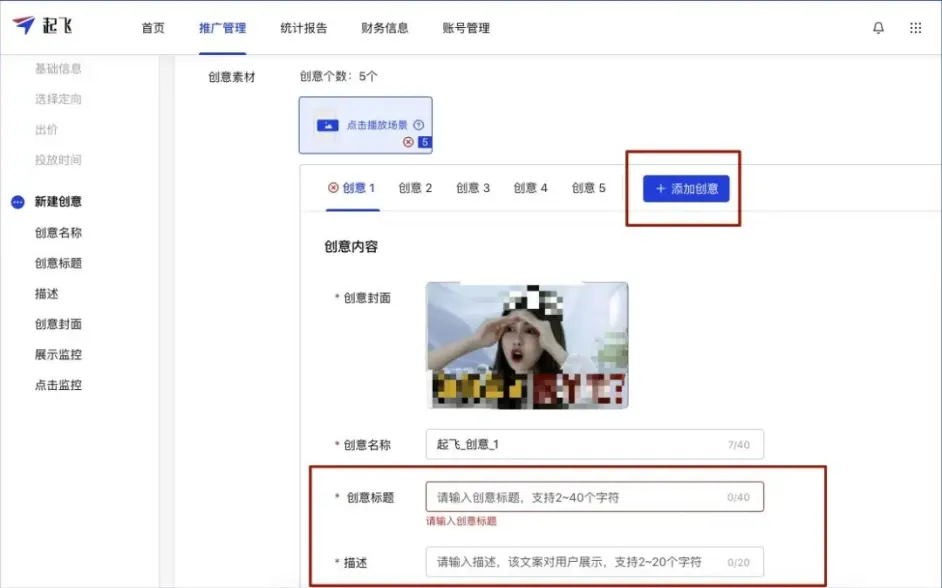Screen dimensions: 942x588
Task: Jump to 创意标题 in sidebar
Action: pos(58,263)
